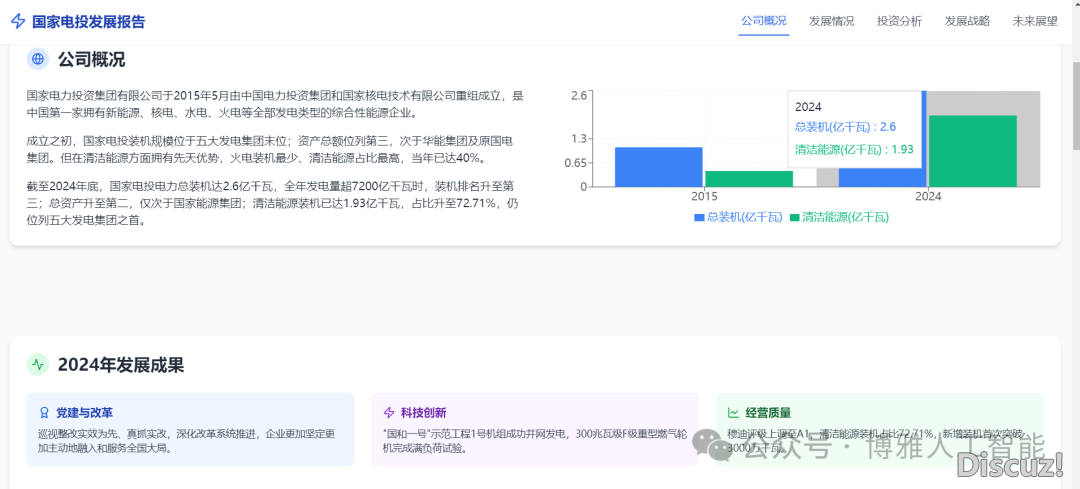Click the green legend color square

tap(794, 217)
